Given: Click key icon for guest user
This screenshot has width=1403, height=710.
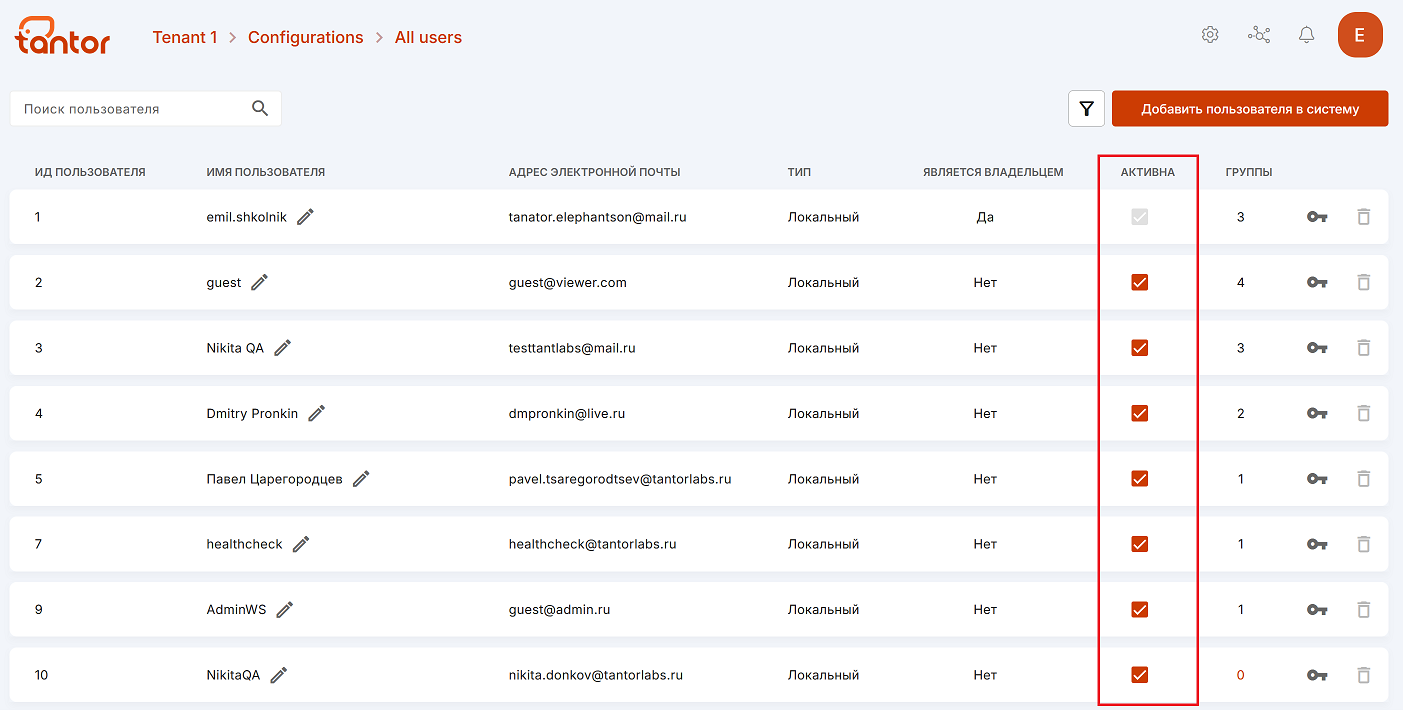Looking at the screenshot, I should pyautogui.click(x=1317, y=283).
